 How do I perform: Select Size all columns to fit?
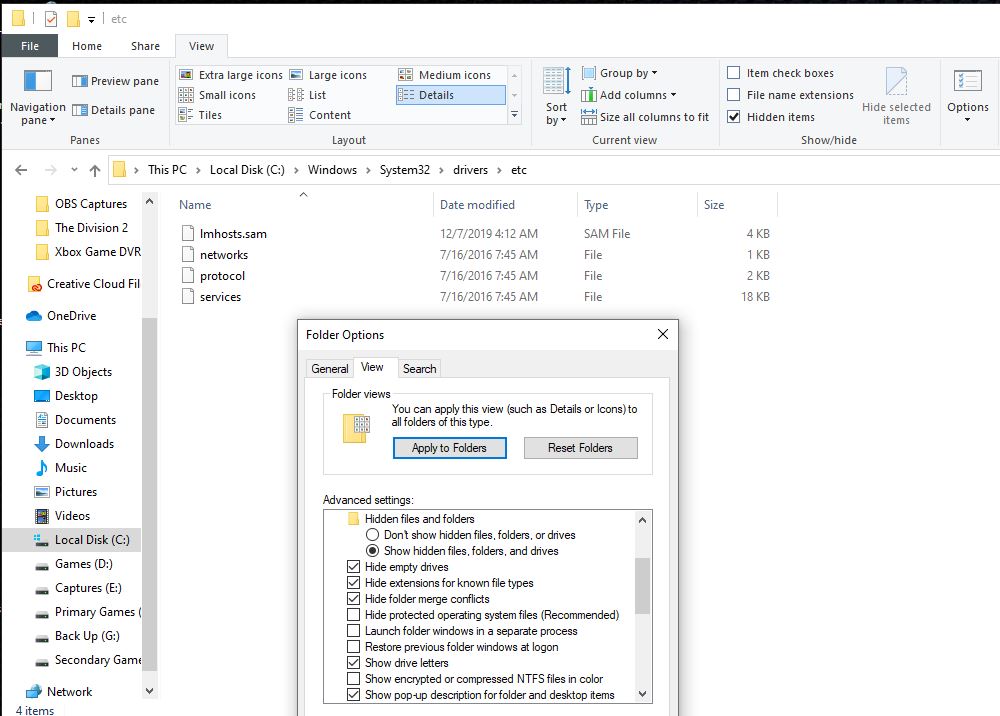click(645, 116)
